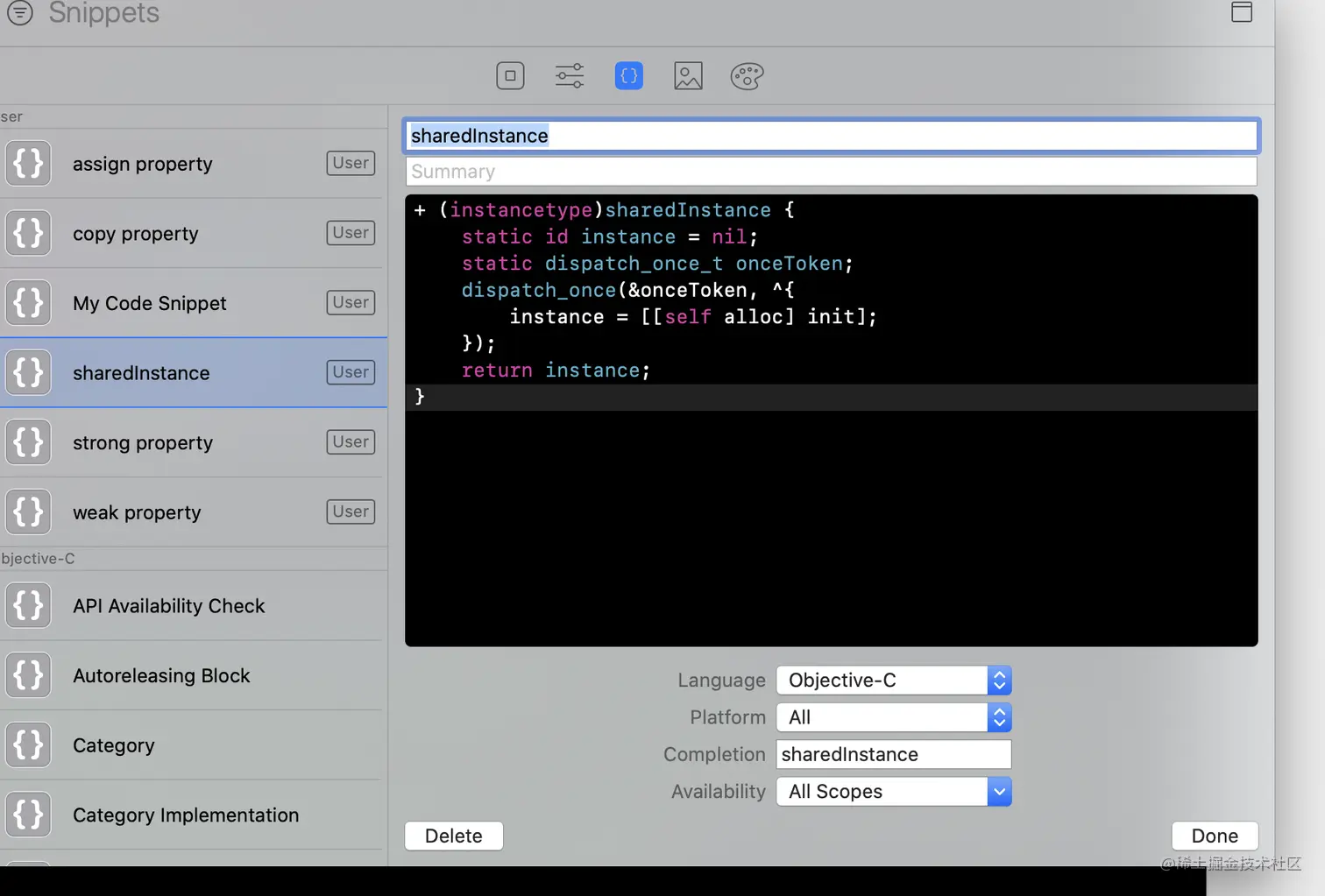
Task: Switch to the Views library tab icon
Action: (x=510, y=76)
